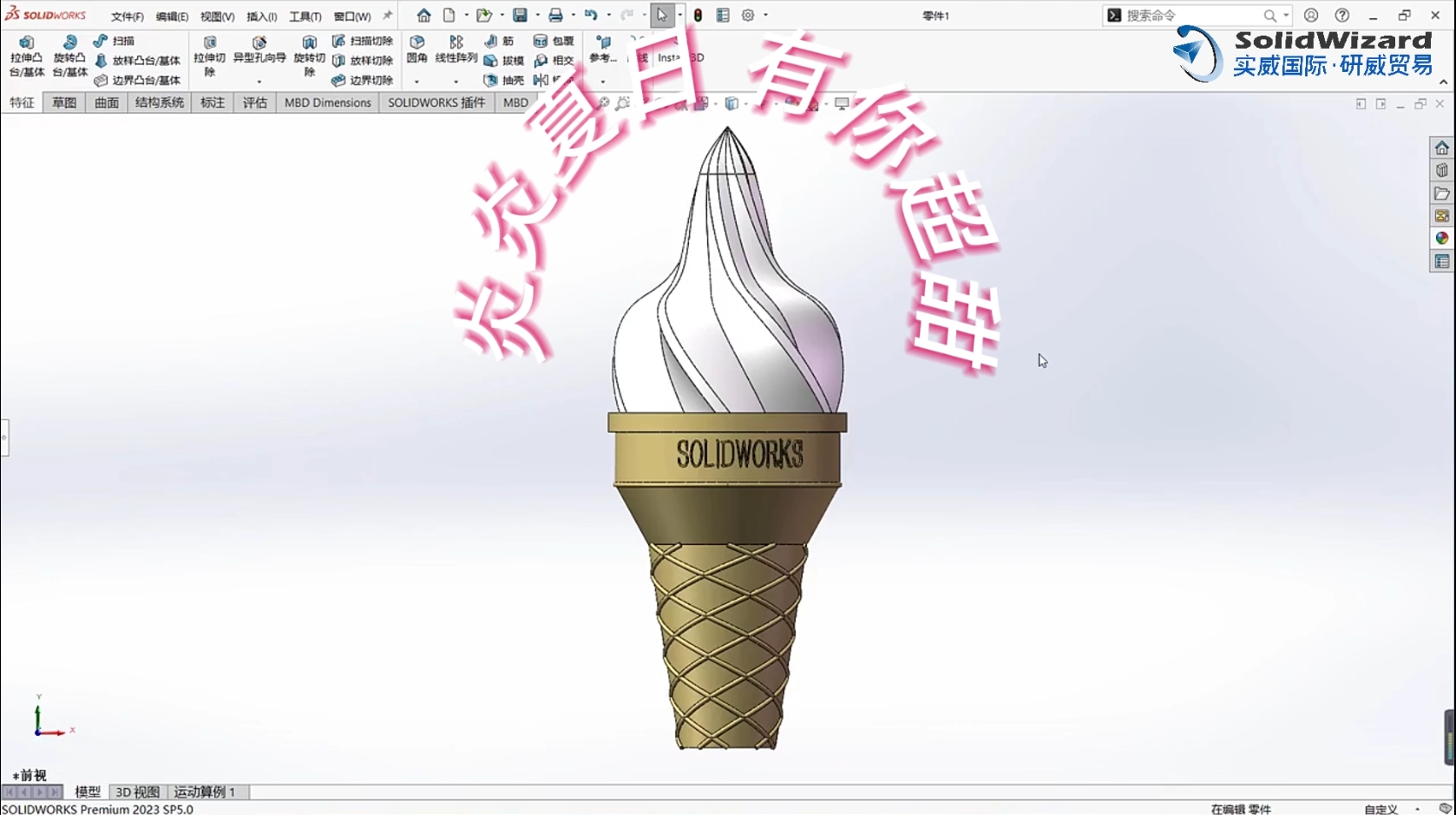Open the Appearances color ball task pane

[x=1442, y=238]
